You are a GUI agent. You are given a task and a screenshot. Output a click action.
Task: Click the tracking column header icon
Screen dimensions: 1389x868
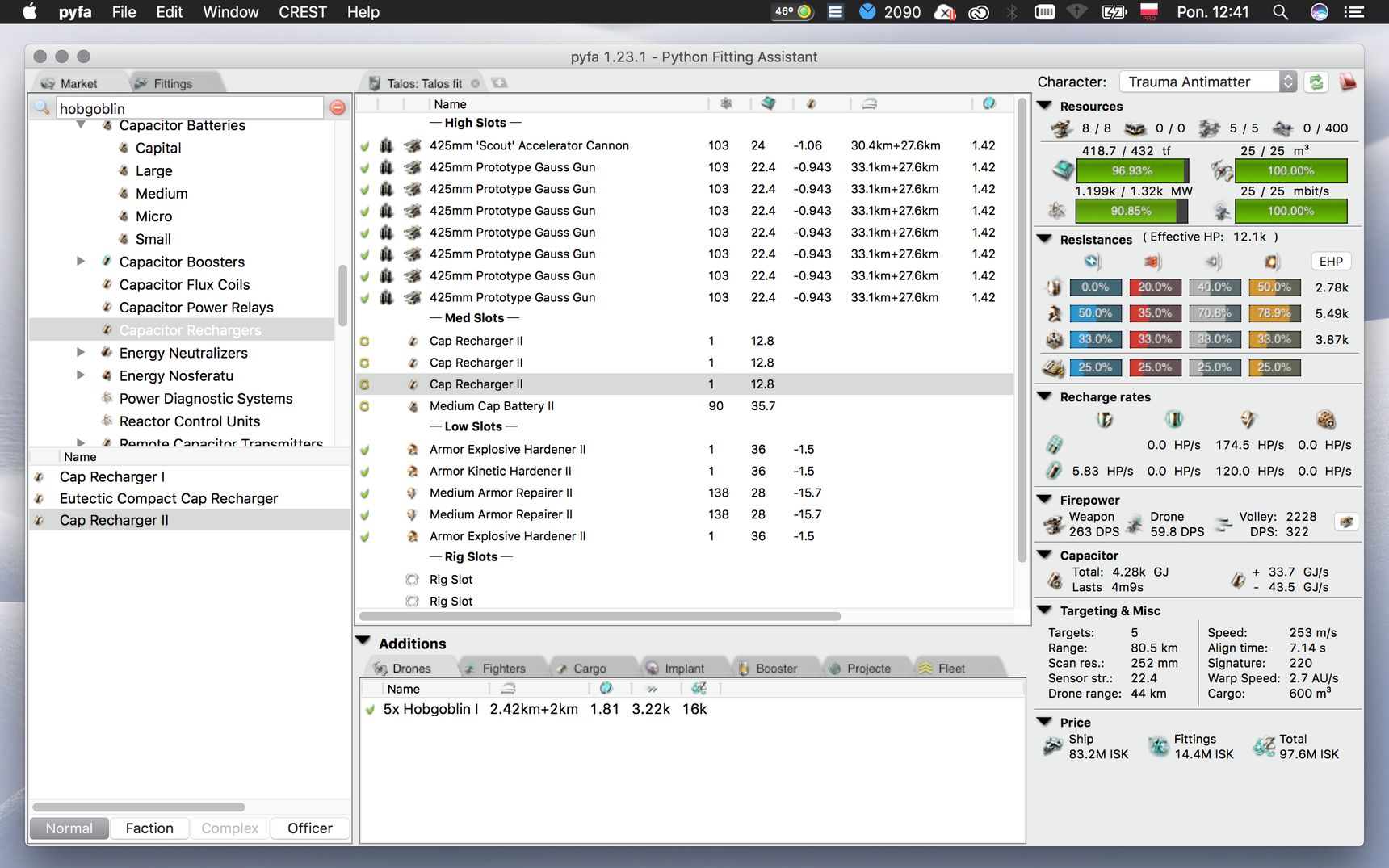pos(989,103)
